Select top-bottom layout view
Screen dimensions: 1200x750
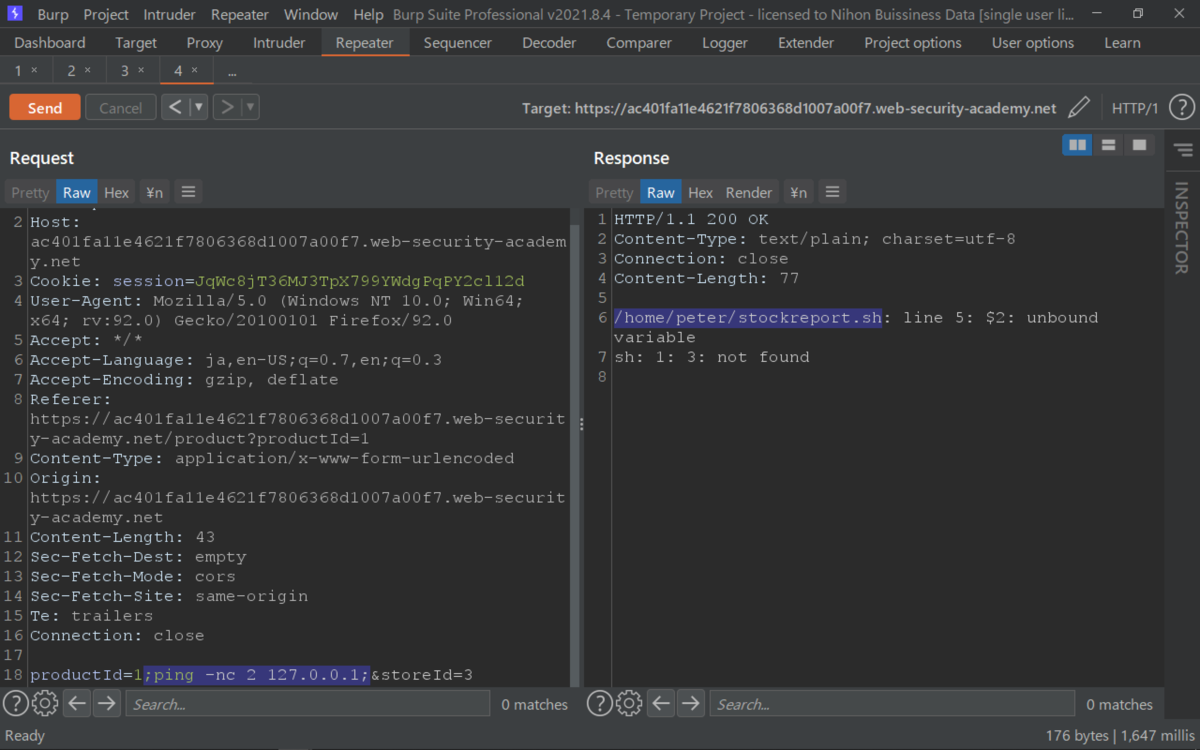click(x=1108, y=145)
